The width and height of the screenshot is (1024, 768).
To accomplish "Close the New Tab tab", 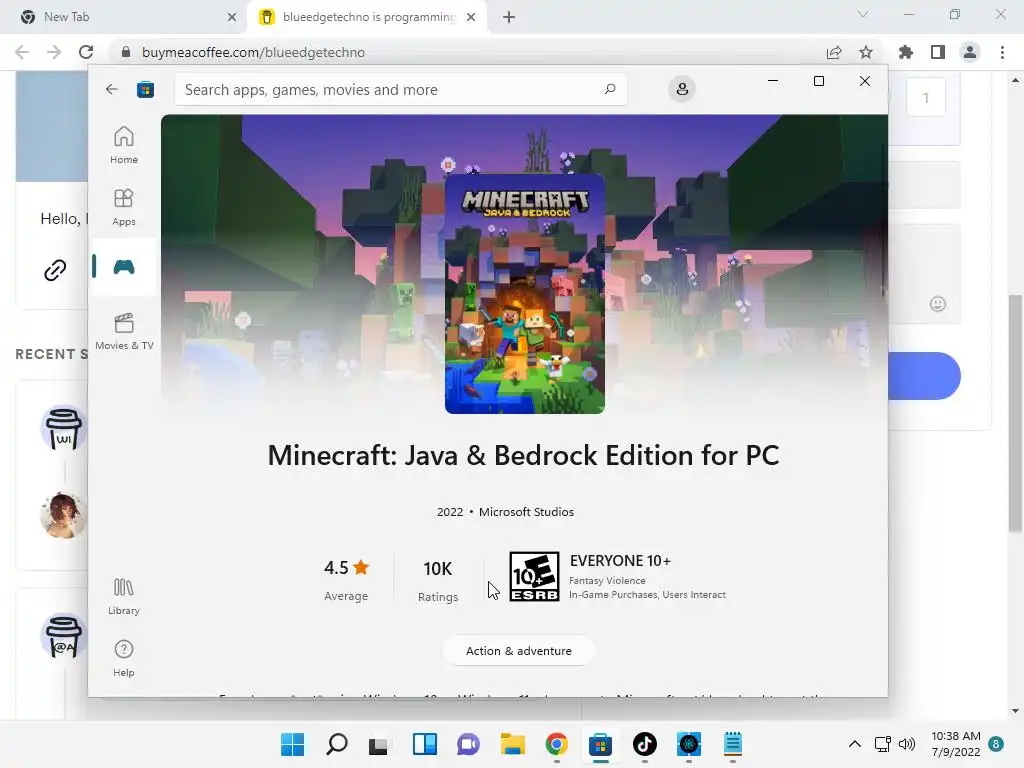I will (x=232, y=17).
